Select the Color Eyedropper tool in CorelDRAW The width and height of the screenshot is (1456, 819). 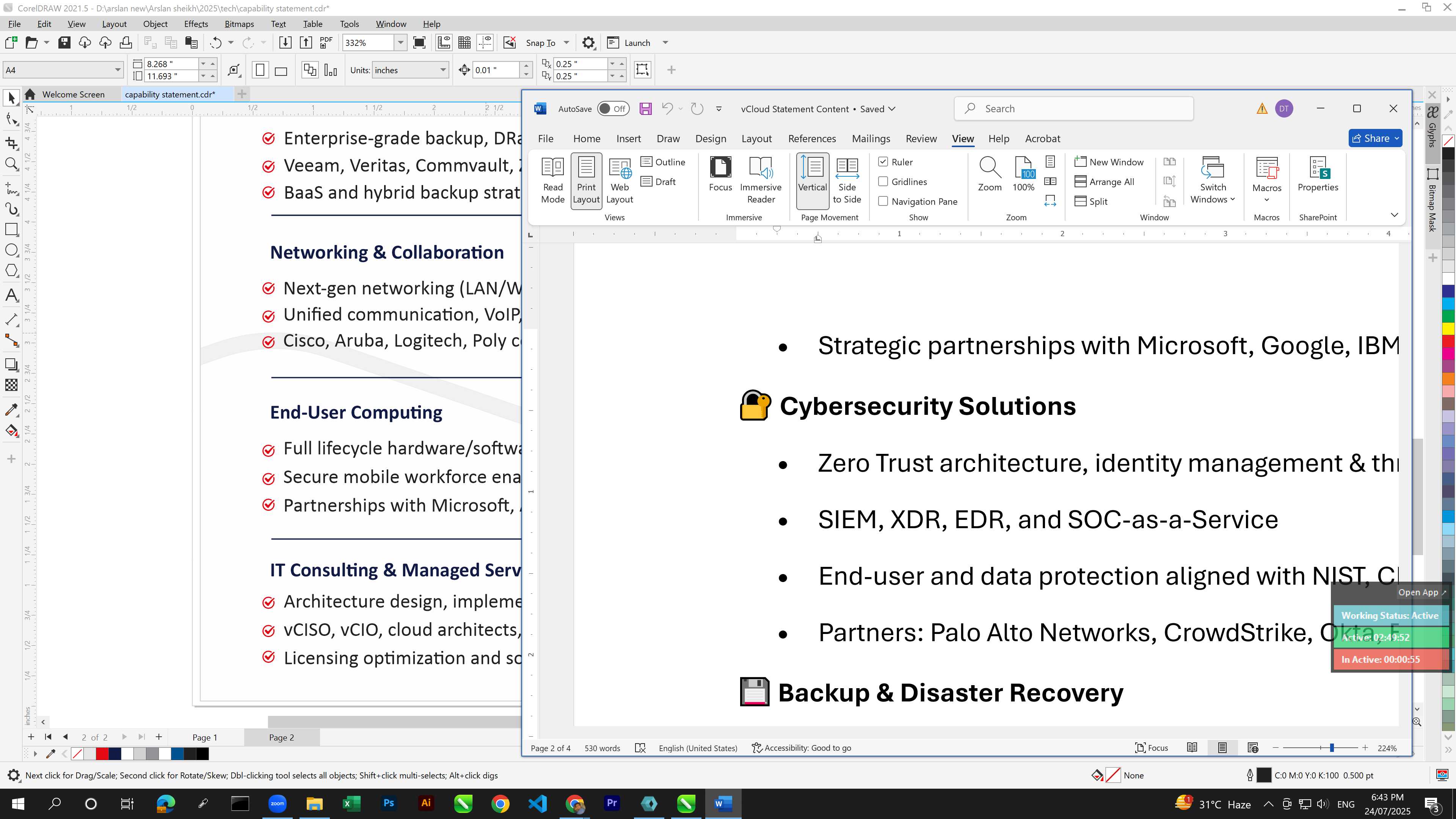tap(11, 409)
